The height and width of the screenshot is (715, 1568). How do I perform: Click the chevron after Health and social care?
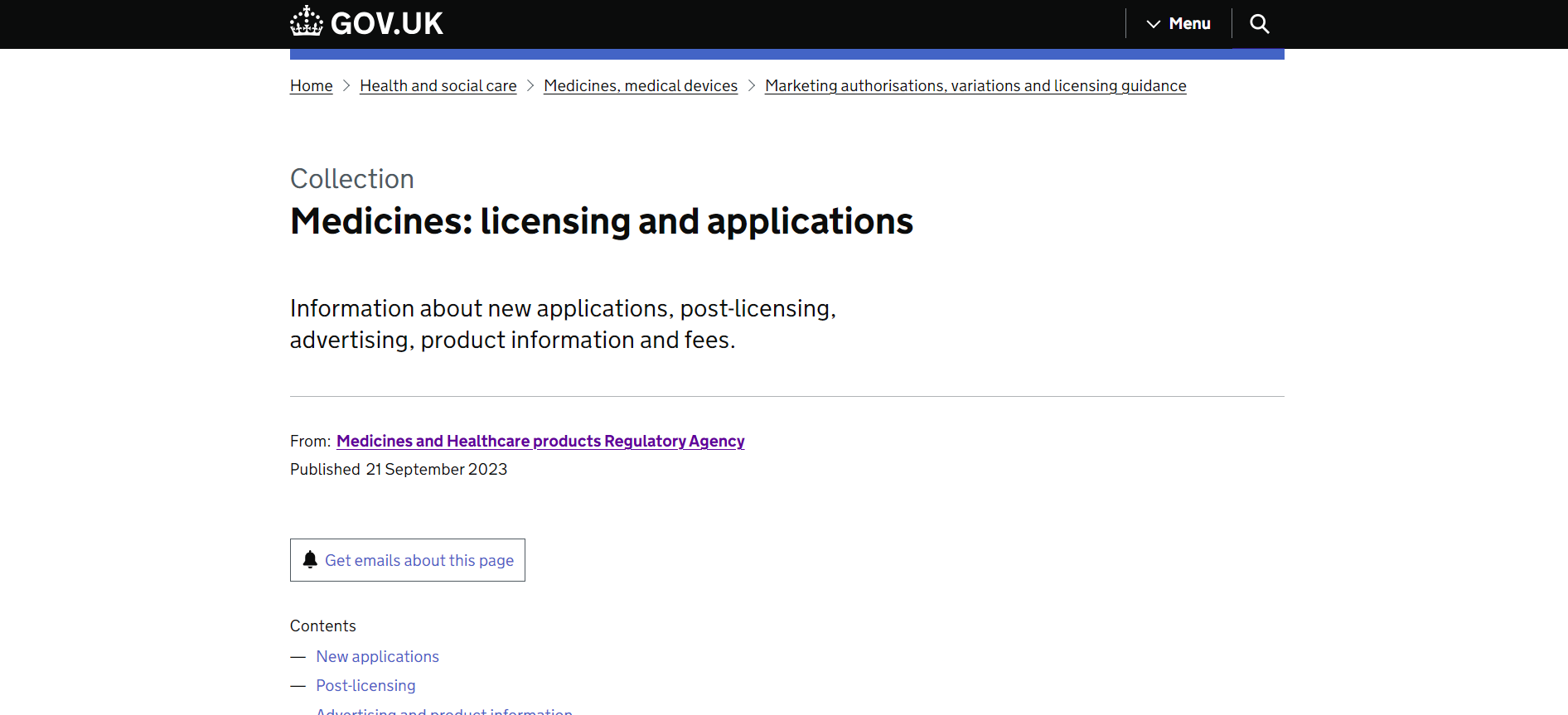[x=530, y=86]
